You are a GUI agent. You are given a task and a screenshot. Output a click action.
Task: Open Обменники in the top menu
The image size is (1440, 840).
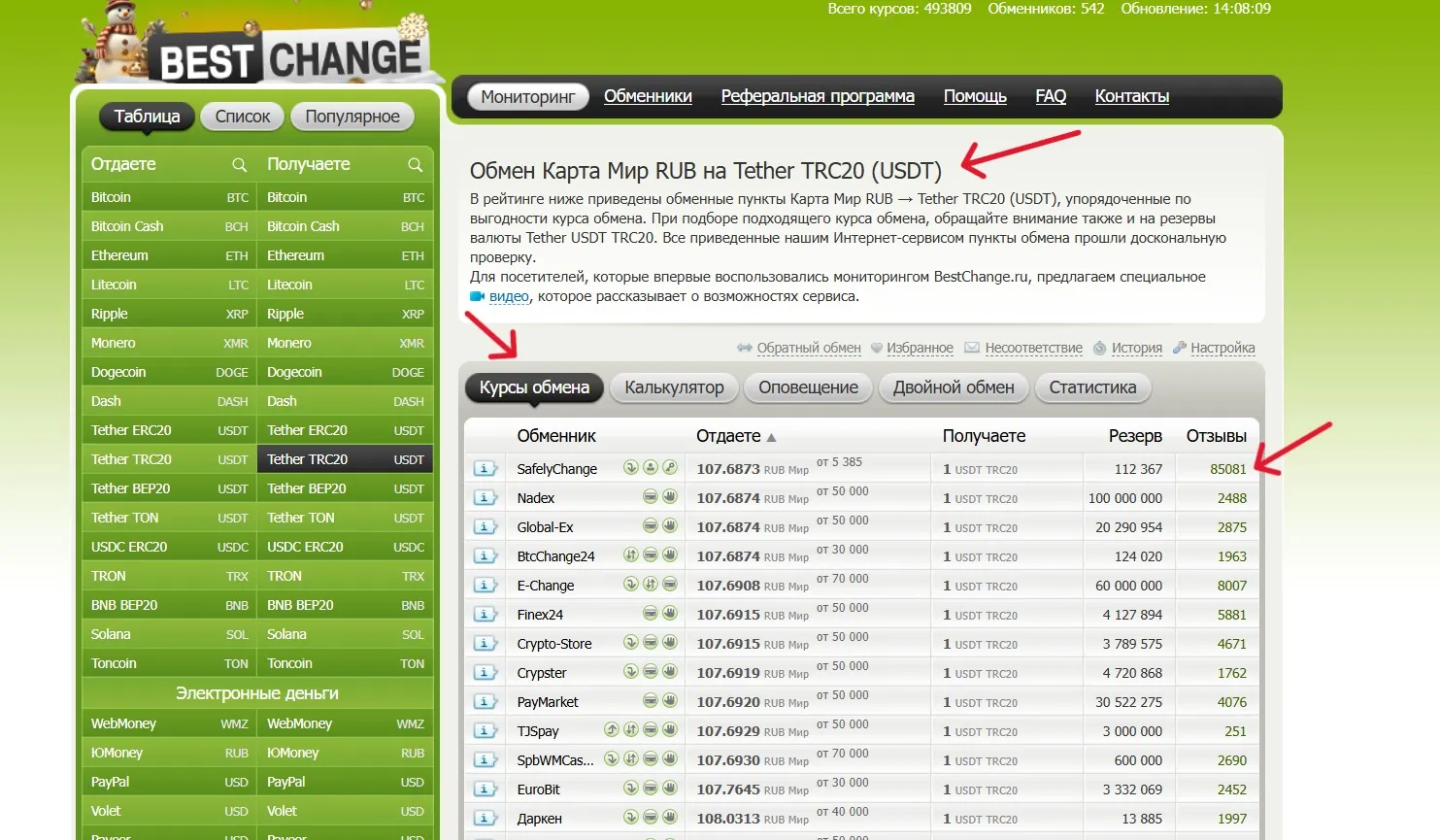648,96
